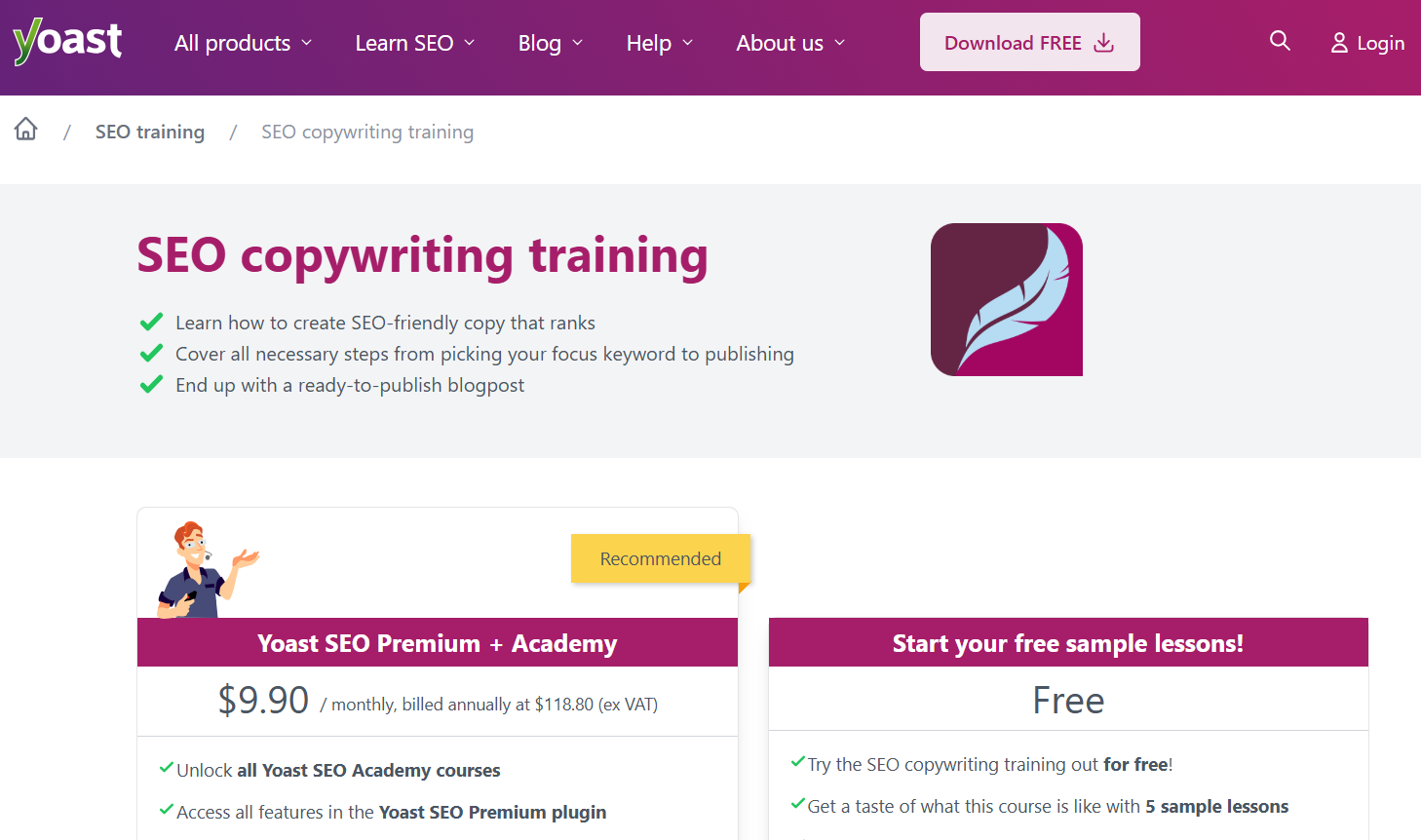The image size is (1421, 840).
Task: Open the search magnifier icon
Action: pyautogui.click(x=1280, y=41)
